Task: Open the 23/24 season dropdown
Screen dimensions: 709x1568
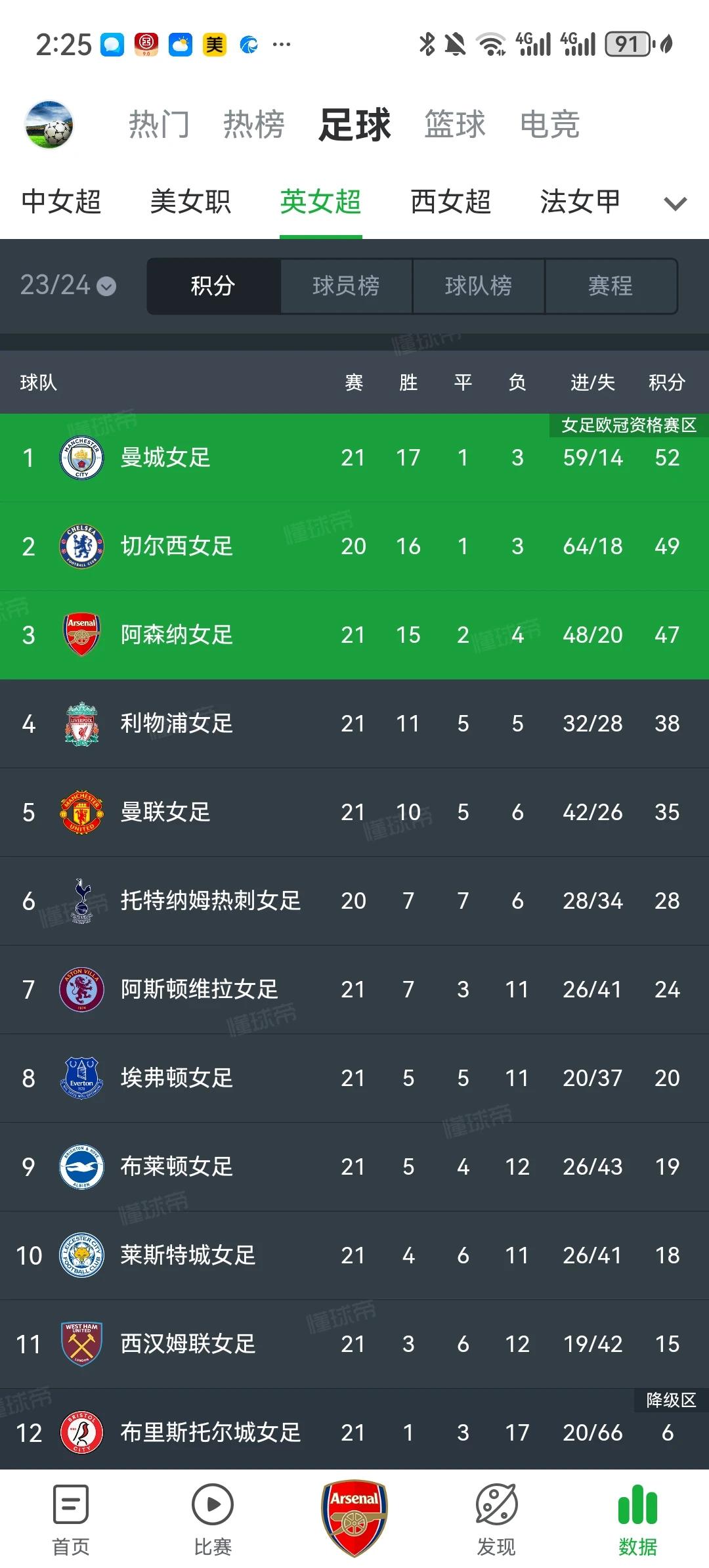Action: [x=68, y=286]
